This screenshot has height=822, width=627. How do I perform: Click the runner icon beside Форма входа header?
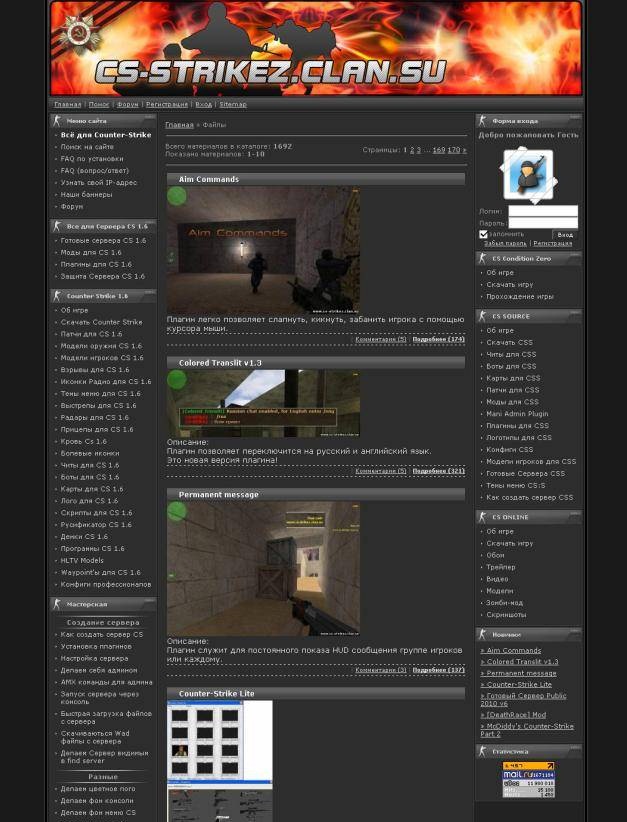coord(483,121)
